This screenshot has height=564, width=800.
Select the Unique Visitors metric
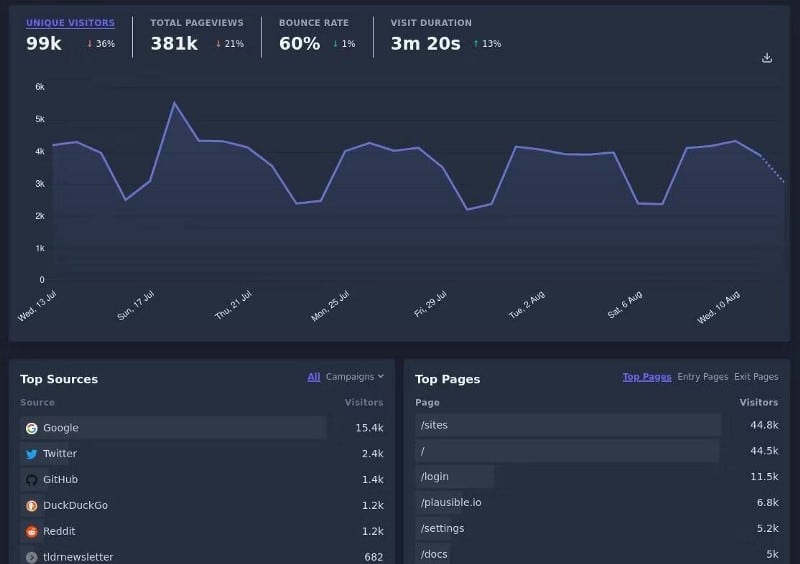click(x=70, y=23)
